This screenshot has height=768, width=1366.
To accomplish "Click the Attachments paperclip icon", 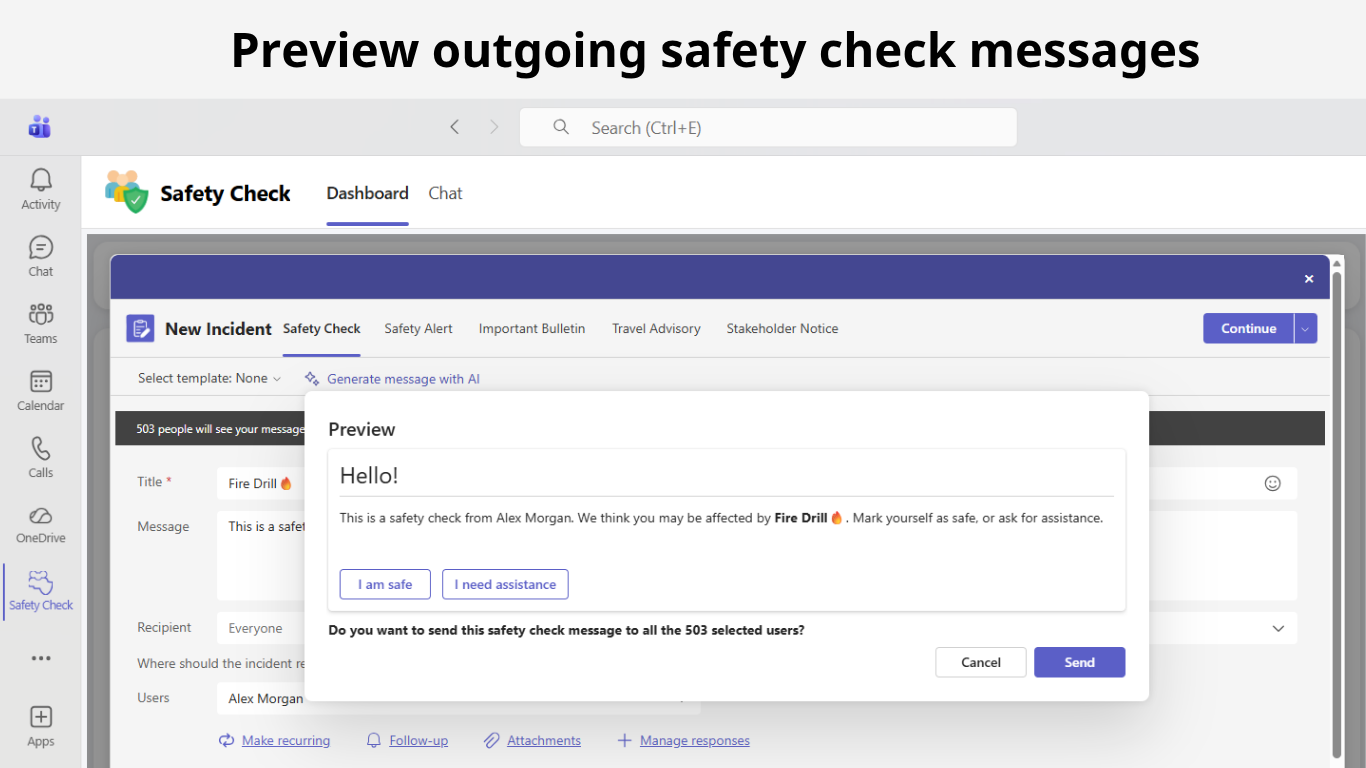I will point(492,740).
